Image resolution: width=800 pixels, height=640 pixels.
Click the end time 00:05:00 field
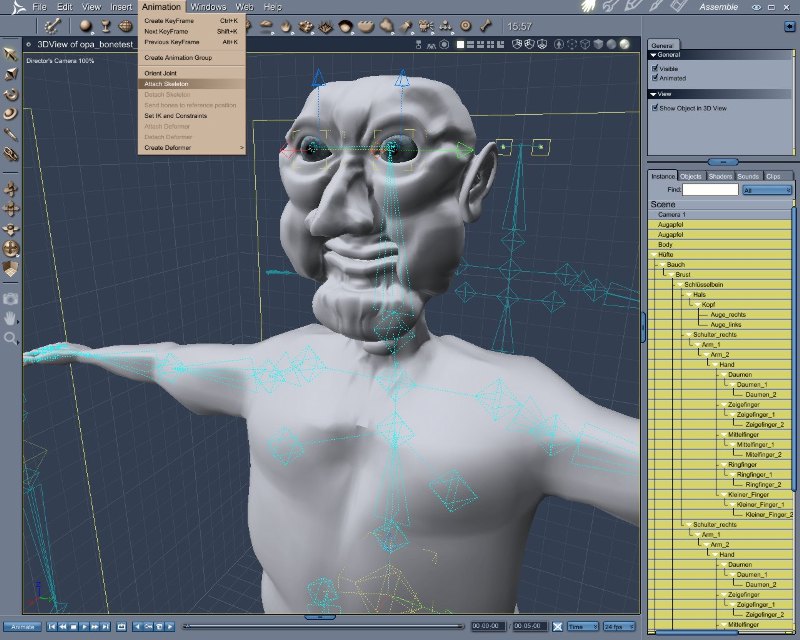click(530, 626)
